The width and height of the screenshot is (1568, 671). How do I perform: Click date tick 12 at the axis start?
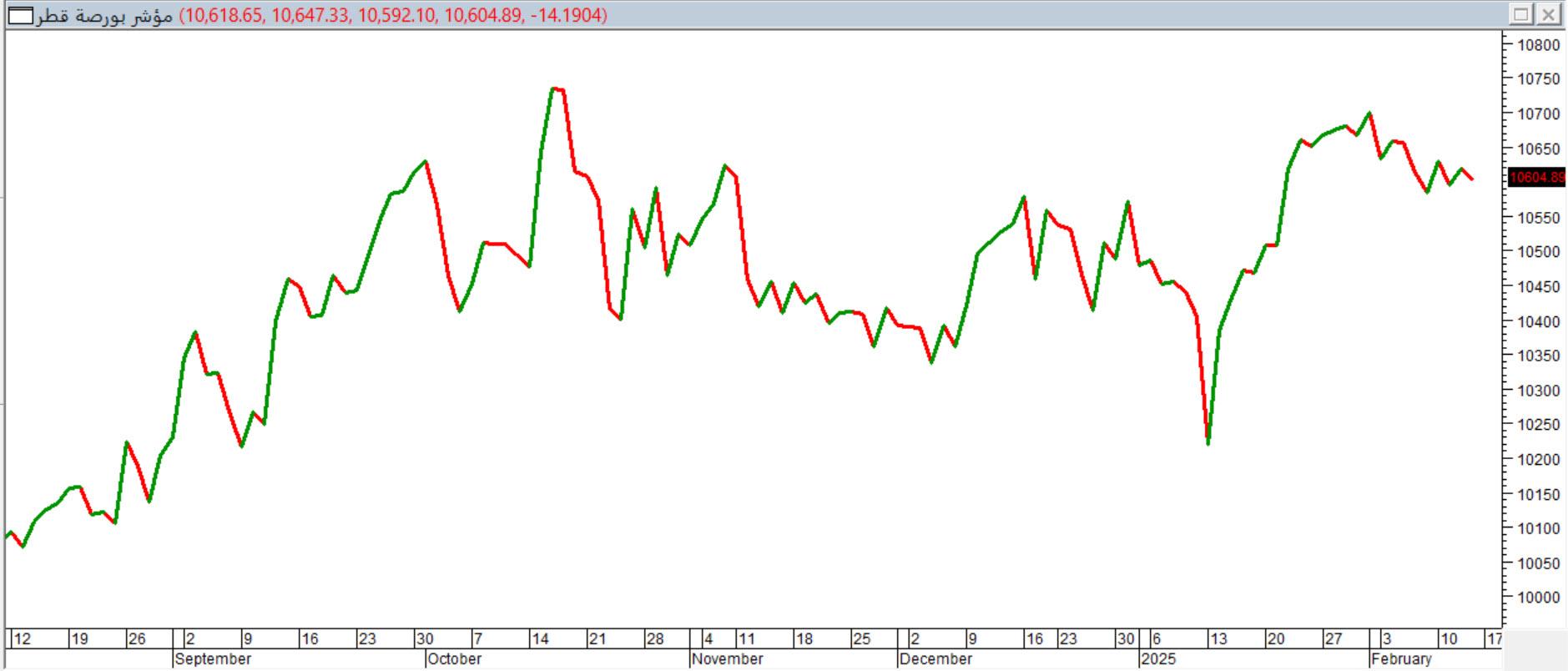[23, 639]
